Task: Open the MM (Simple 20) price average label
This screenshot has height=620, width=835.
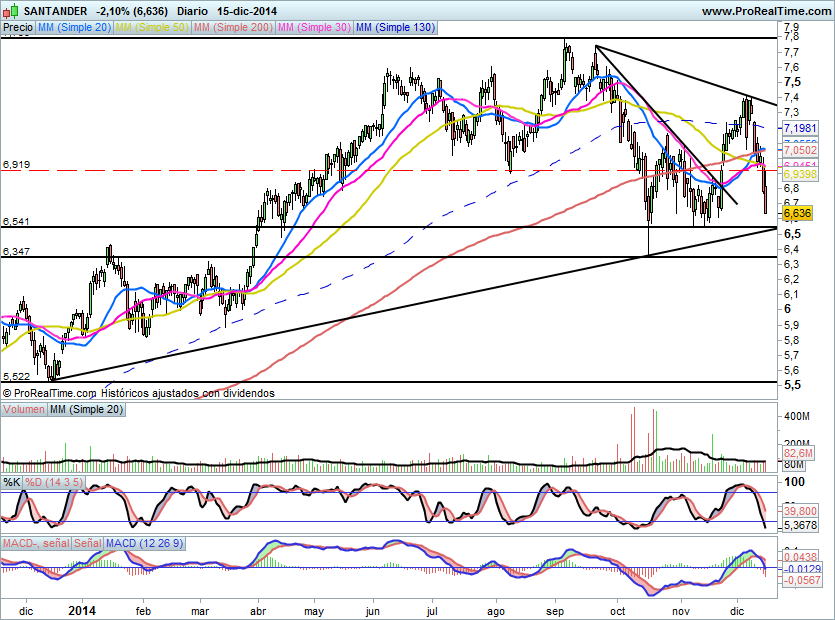Action: (x=74, y=27)
